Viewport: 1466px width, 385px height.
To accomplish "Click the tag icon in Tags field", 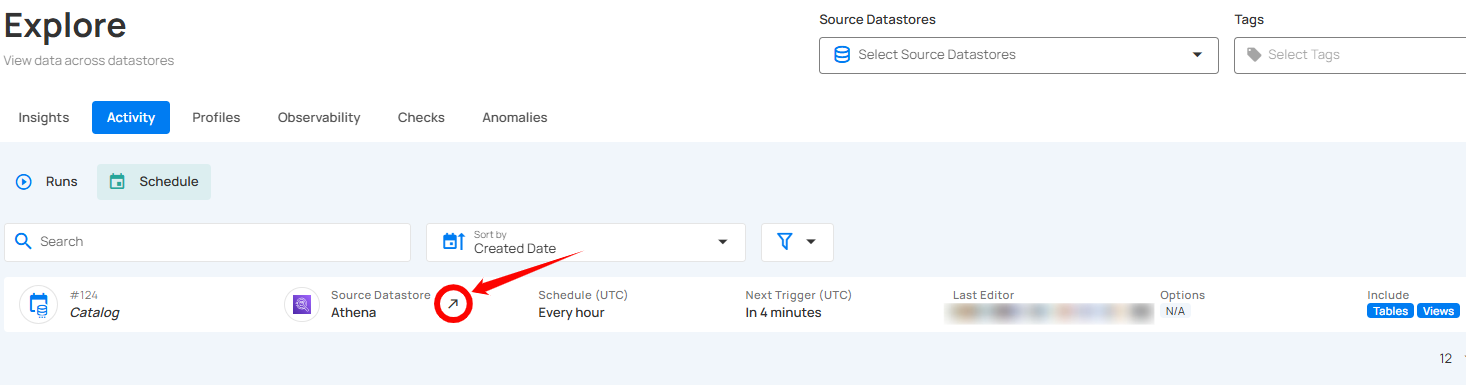I will click(x=1254, y=55).
